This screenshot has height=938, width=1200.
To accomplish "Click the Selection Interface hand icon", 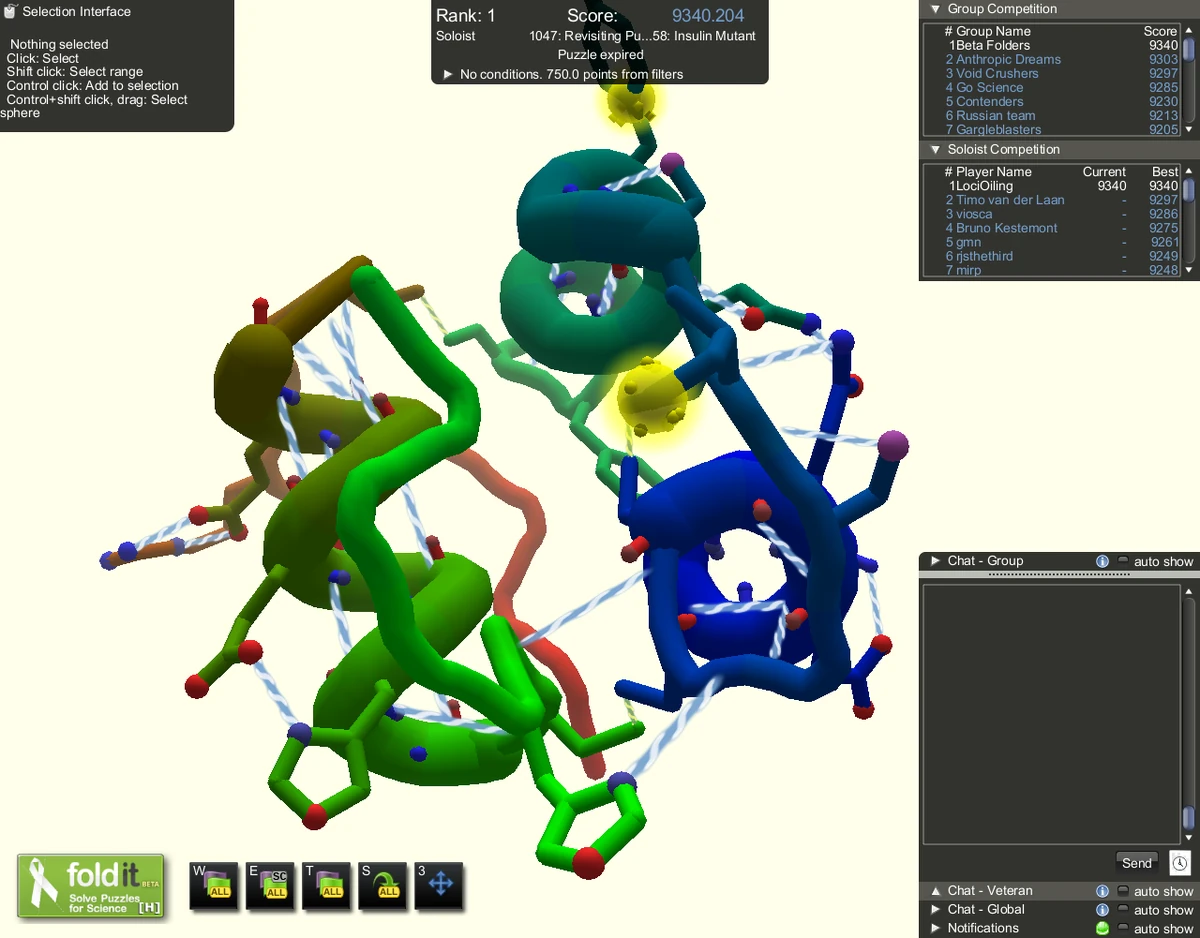I will click(10, 11).
